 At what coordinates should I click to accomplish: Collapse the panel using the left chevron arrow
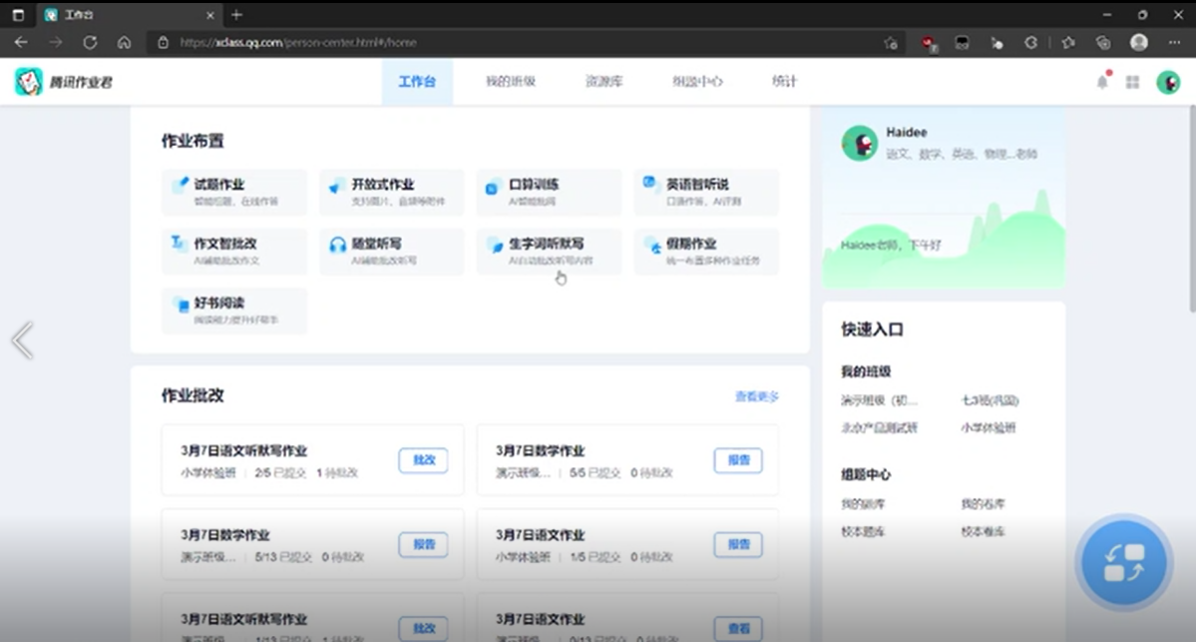pos(22,340)
